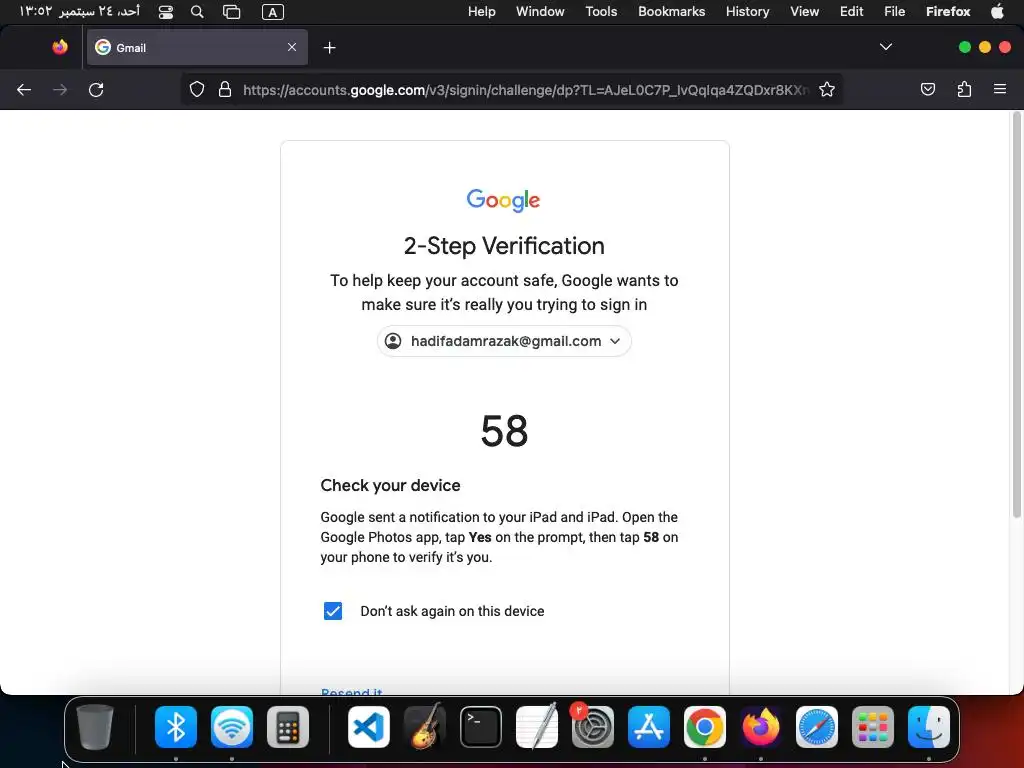The image size is (1024, 768).
Task: Open the File menu
Action: 895,12
